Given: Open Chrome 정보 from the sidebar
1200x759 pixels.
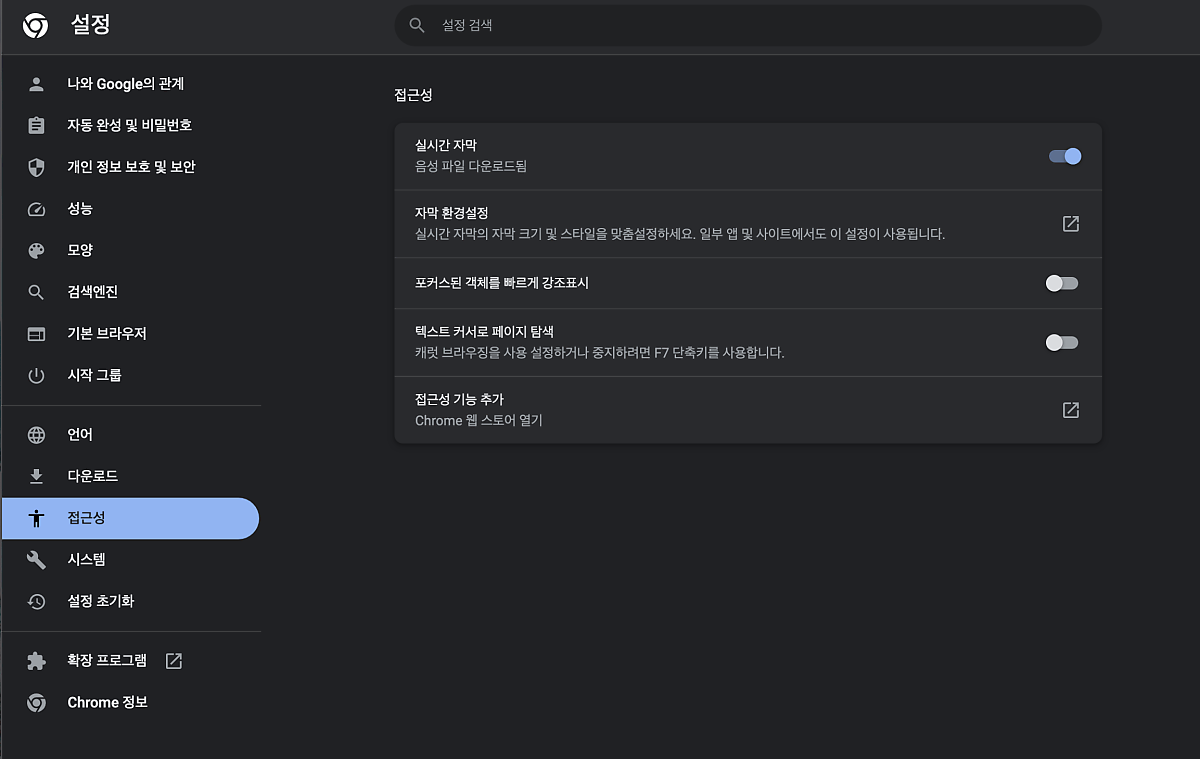Looking at the screenshot, I should (106, 702).
